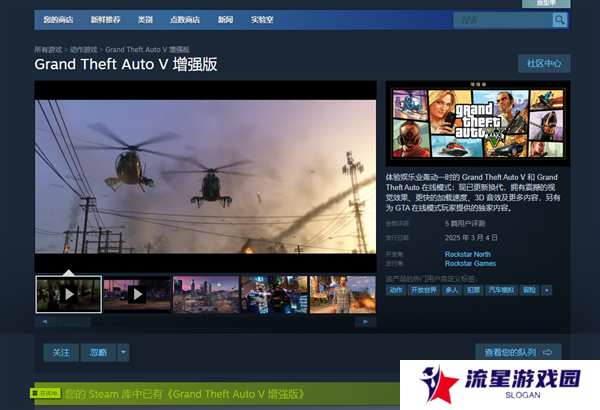The width and height of the screenshot is (600, 410).
Task: Click Grand Theft Auto V 增强版 breadcrumb
Action: (x=147, y=49)
